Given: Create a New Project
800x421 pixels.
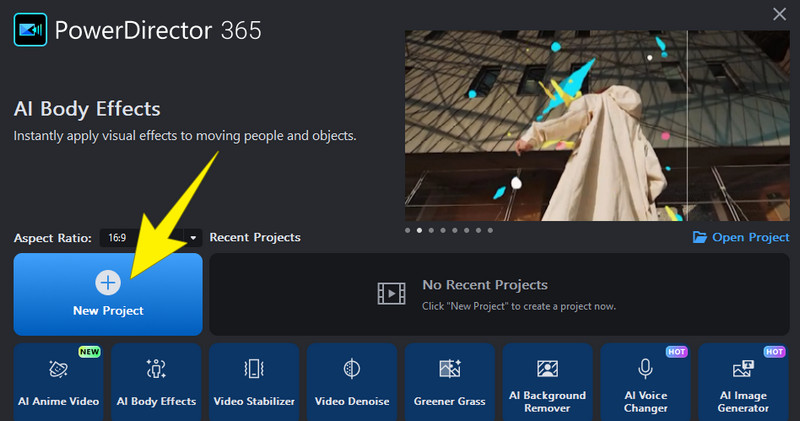Looking at the screenshot, I should point(108,293).
